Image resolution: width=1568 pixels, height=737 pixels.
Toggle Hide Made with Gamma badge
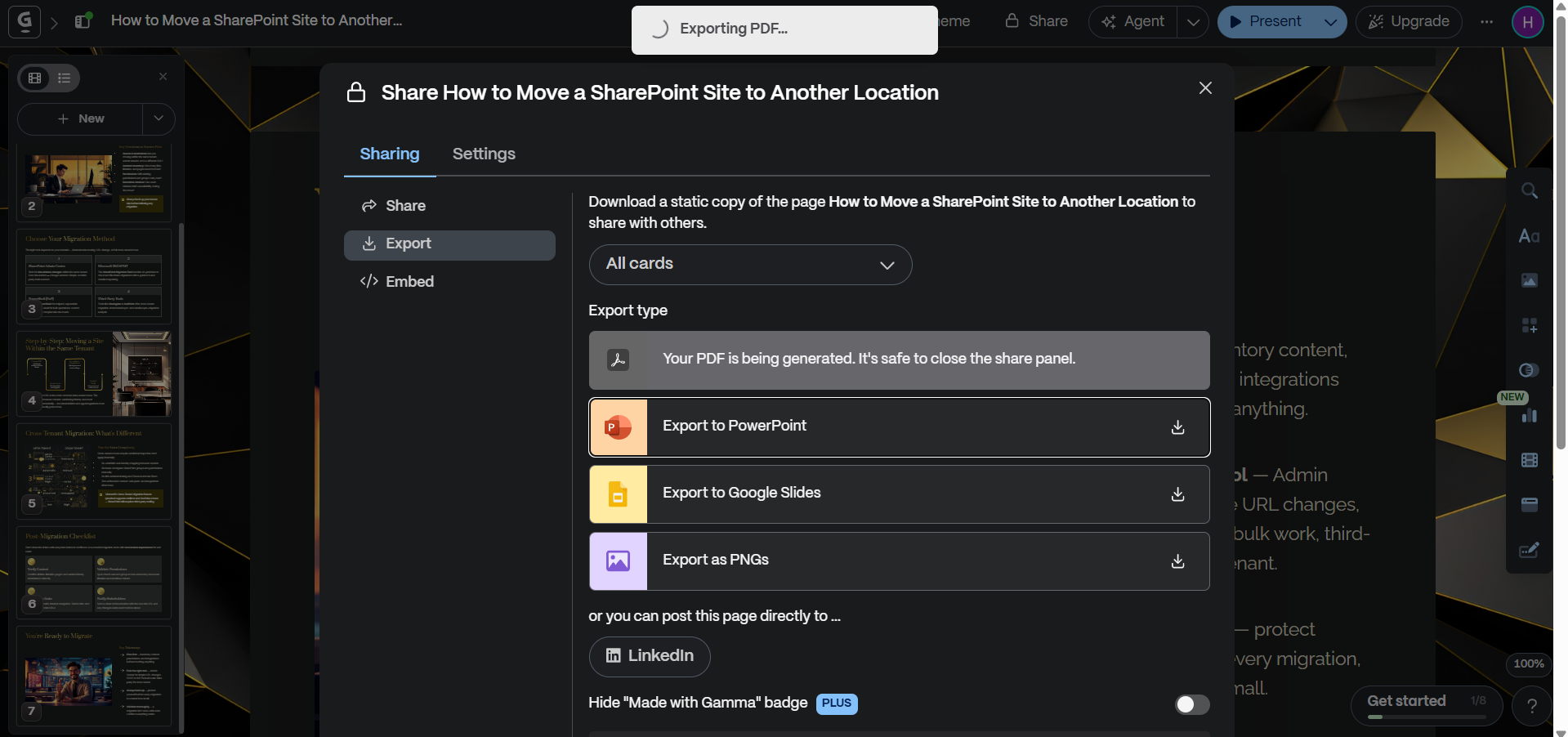[1192, 704]
